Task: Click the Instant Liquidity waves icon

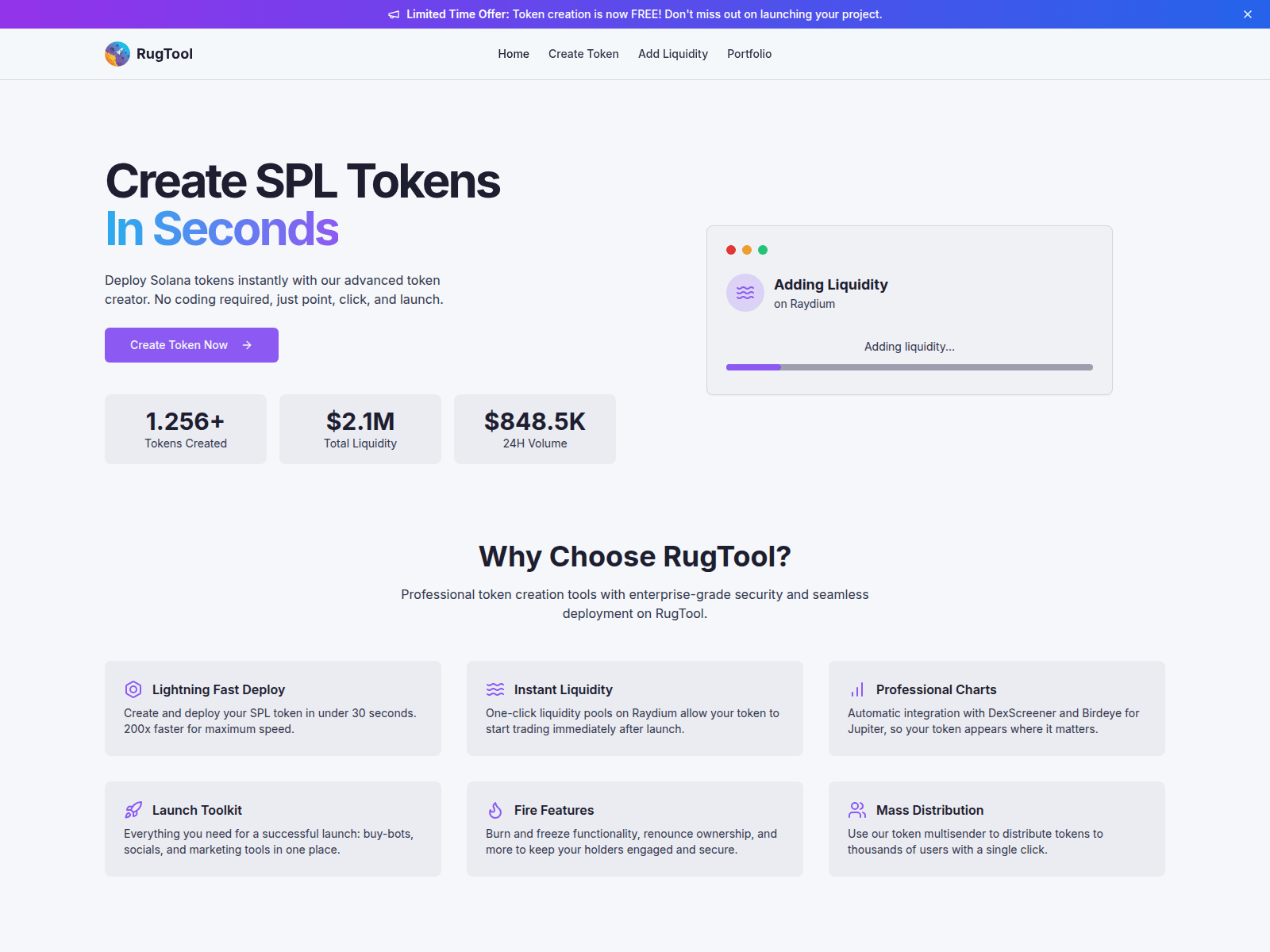Action: (x=495, y=689)
